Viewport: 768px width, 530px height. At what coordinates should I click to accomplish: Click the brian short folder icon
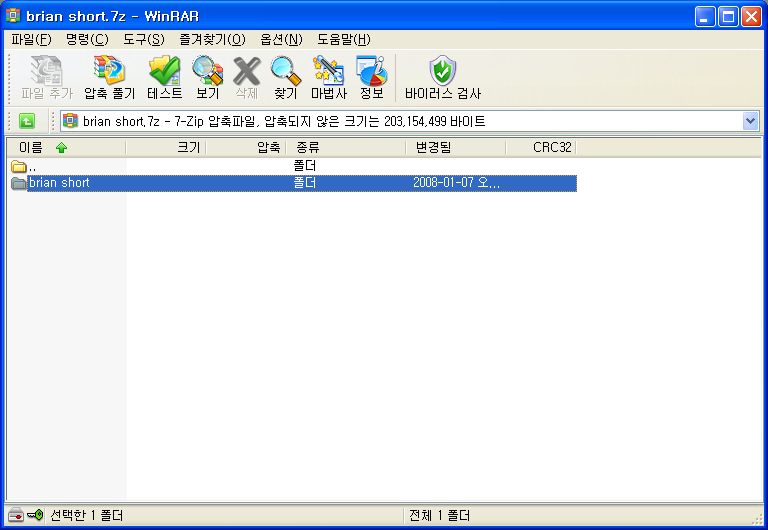pyautogui.click(x=19, y=183)
